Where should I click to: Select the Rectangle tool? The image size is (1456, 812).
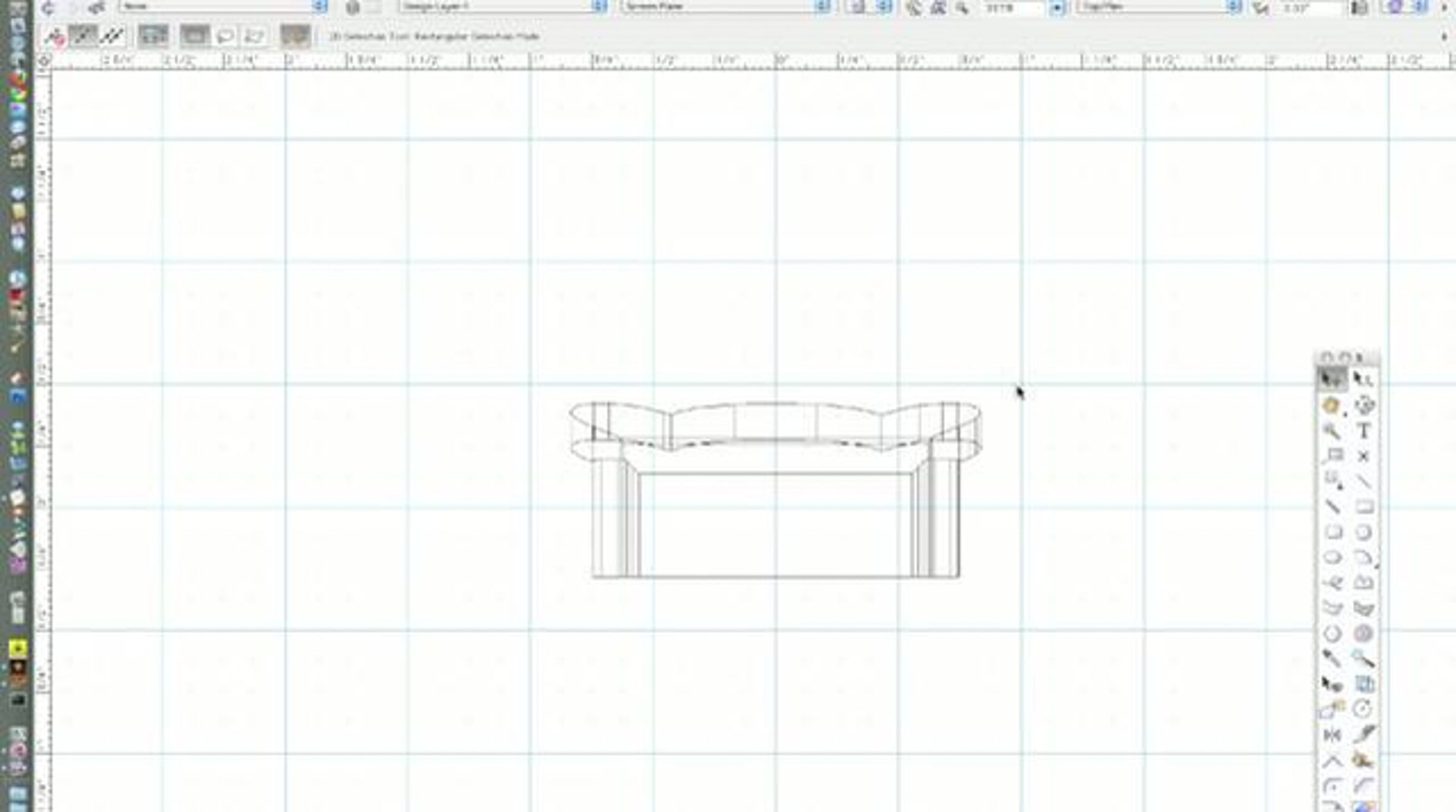[1364, 507]
